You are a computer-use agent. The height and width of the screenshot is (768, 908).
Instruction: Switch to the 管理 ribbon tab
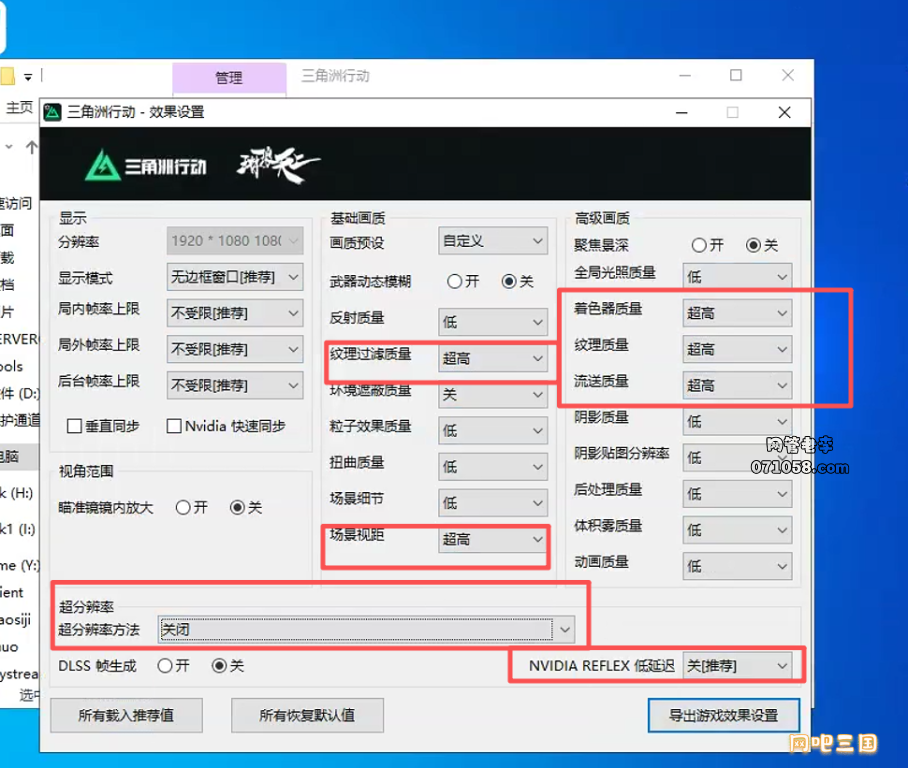point(229,77)
